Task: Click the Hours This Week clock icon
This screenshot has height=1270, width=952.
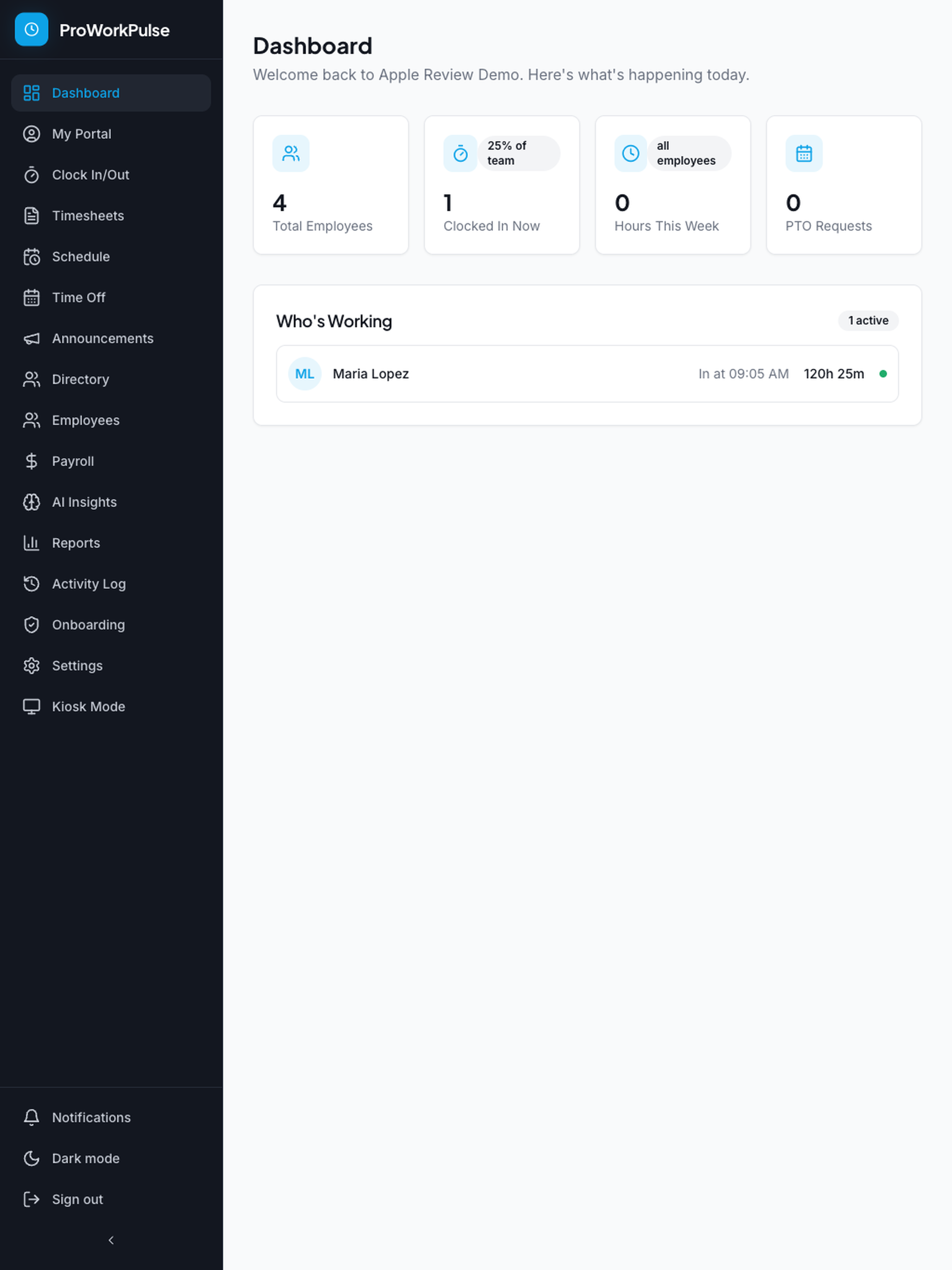Action: [631, 153]
